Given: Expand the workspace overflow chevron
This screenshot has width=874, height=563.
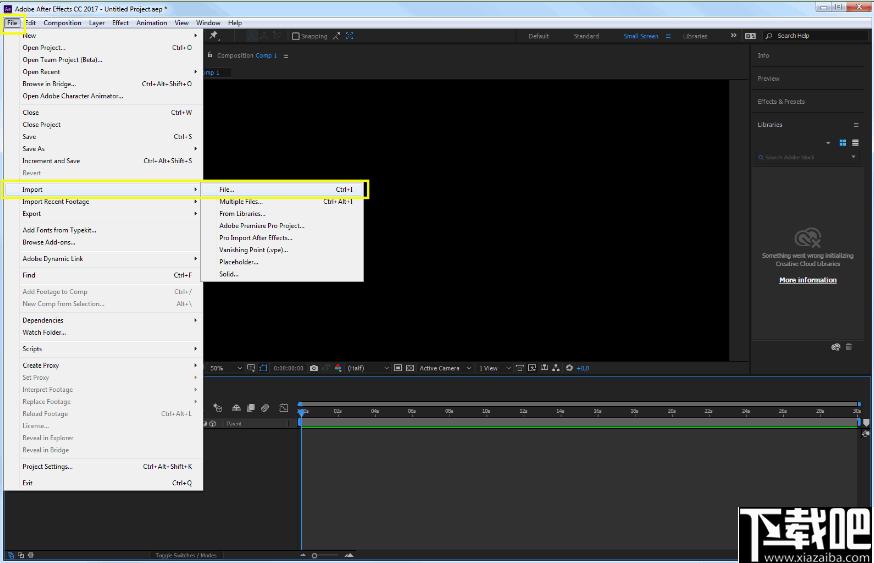Looking at the screenshot, I should coord(734,36).
